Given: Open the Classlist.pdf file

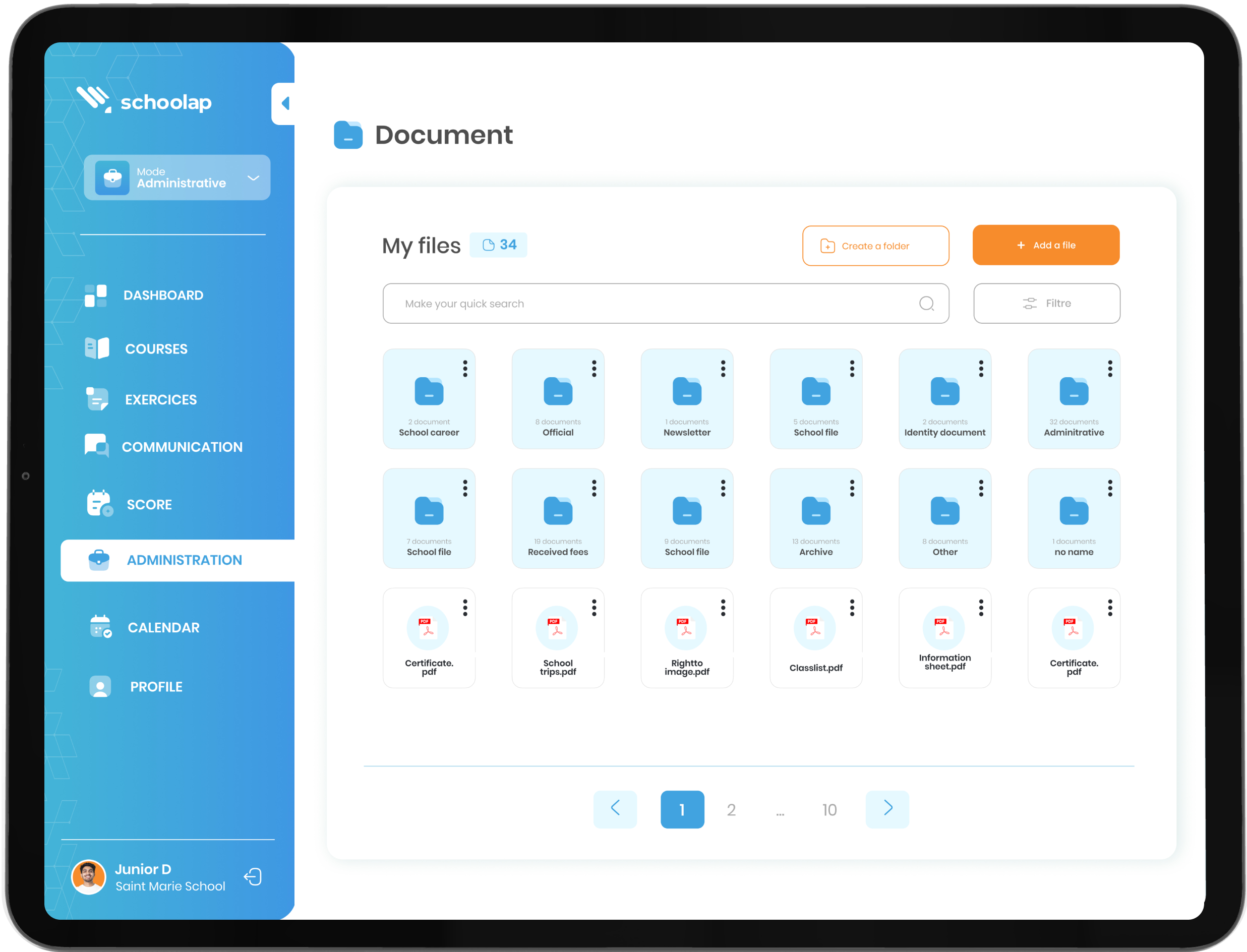Looking at the screenshot, I should pos(815,637).
